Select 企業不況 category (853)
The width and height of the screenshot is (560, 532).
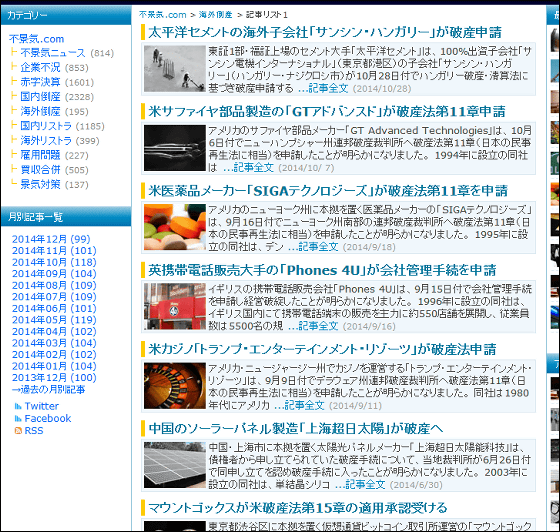click(x=40, y=67)
